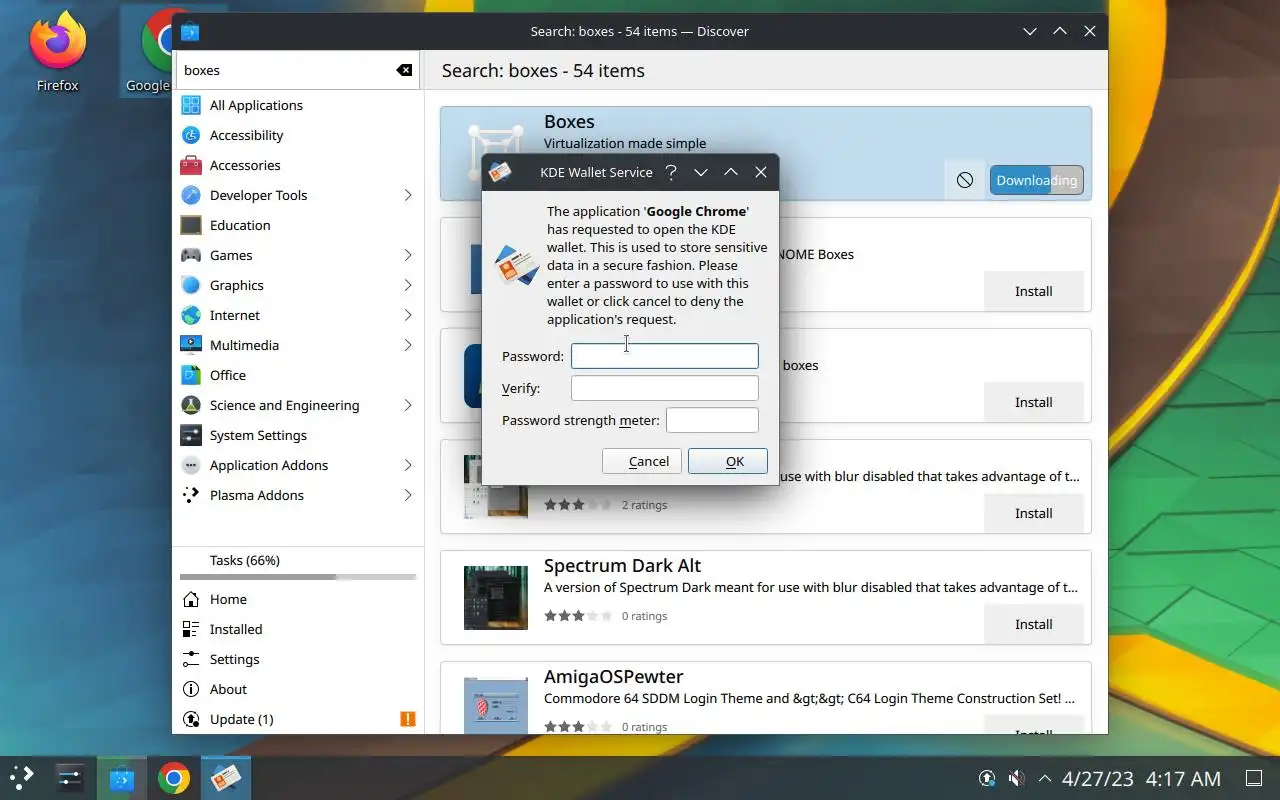Image resolution: width=1280 pixels, height=800 pixels.
Task: Click the boxes search field in Discover
Action: (x=298, y=70)
